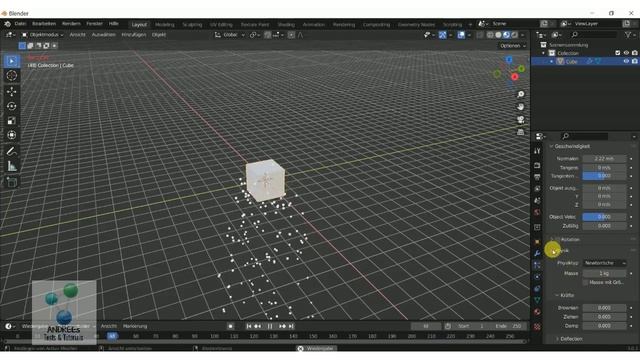Screen dimensions: 640x360
Task: Toggle viewport overlays button
Action: click(x=461, y=35)
